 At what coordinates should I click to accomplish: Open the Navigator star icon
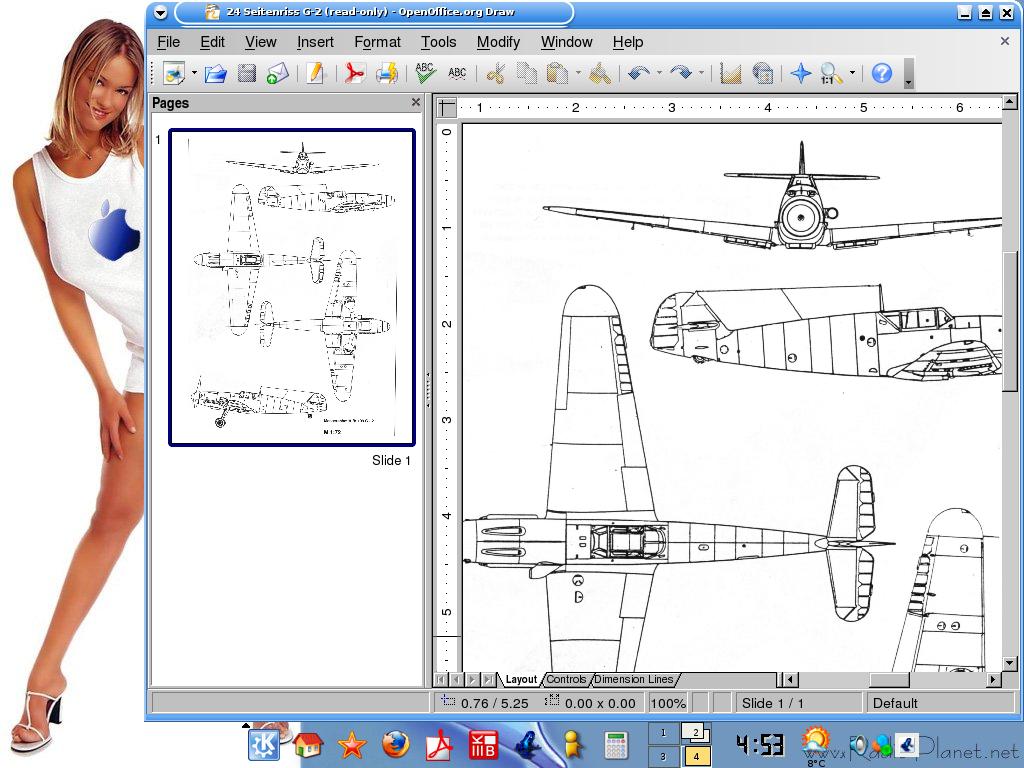[x=800, y=73]
